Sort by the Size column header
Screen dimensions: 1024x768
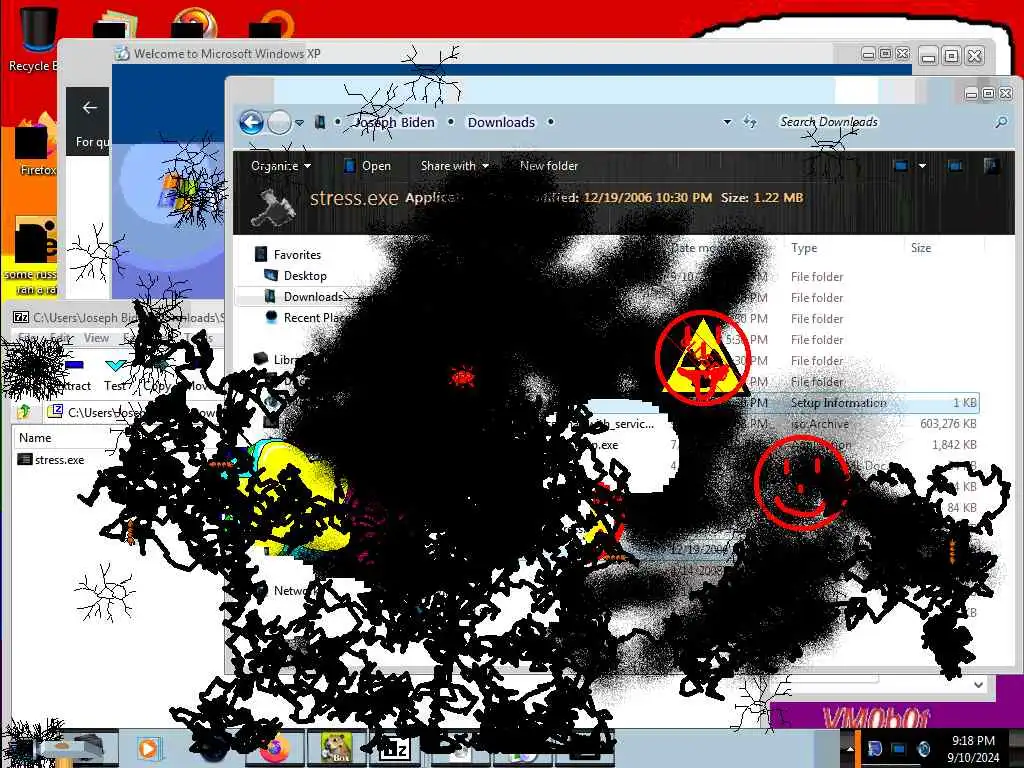click(921, 248)
